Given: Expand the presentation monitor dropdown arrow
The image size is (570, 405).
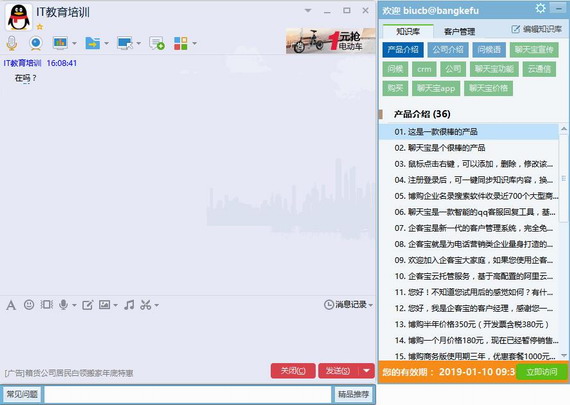Looking at the screenshot, I should coord(74,43).
